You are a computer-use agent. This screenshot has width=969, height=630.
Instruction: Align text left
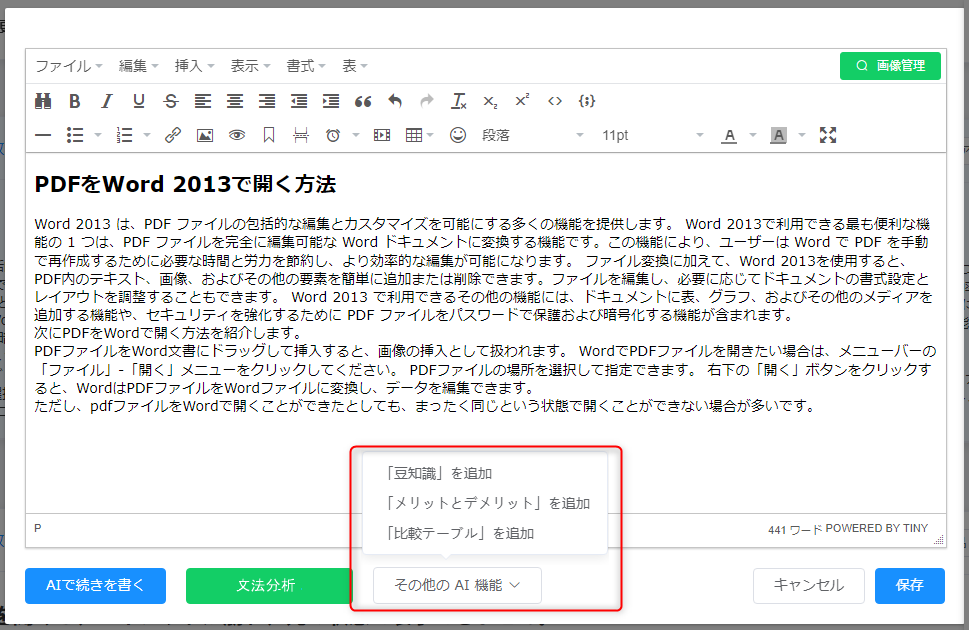coord(203,101)
